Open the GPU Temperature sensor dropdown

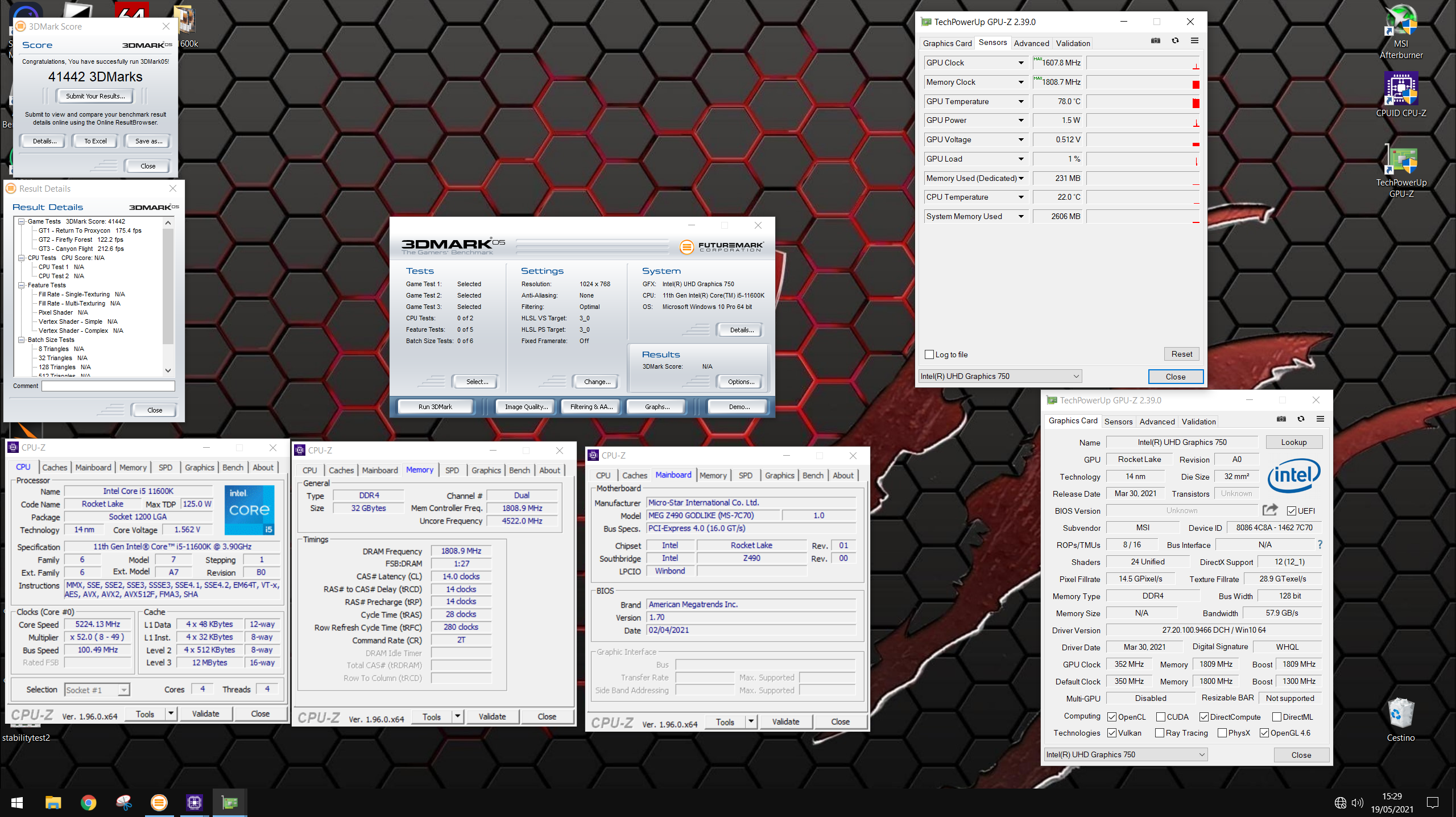click(x=1021, y=102)
